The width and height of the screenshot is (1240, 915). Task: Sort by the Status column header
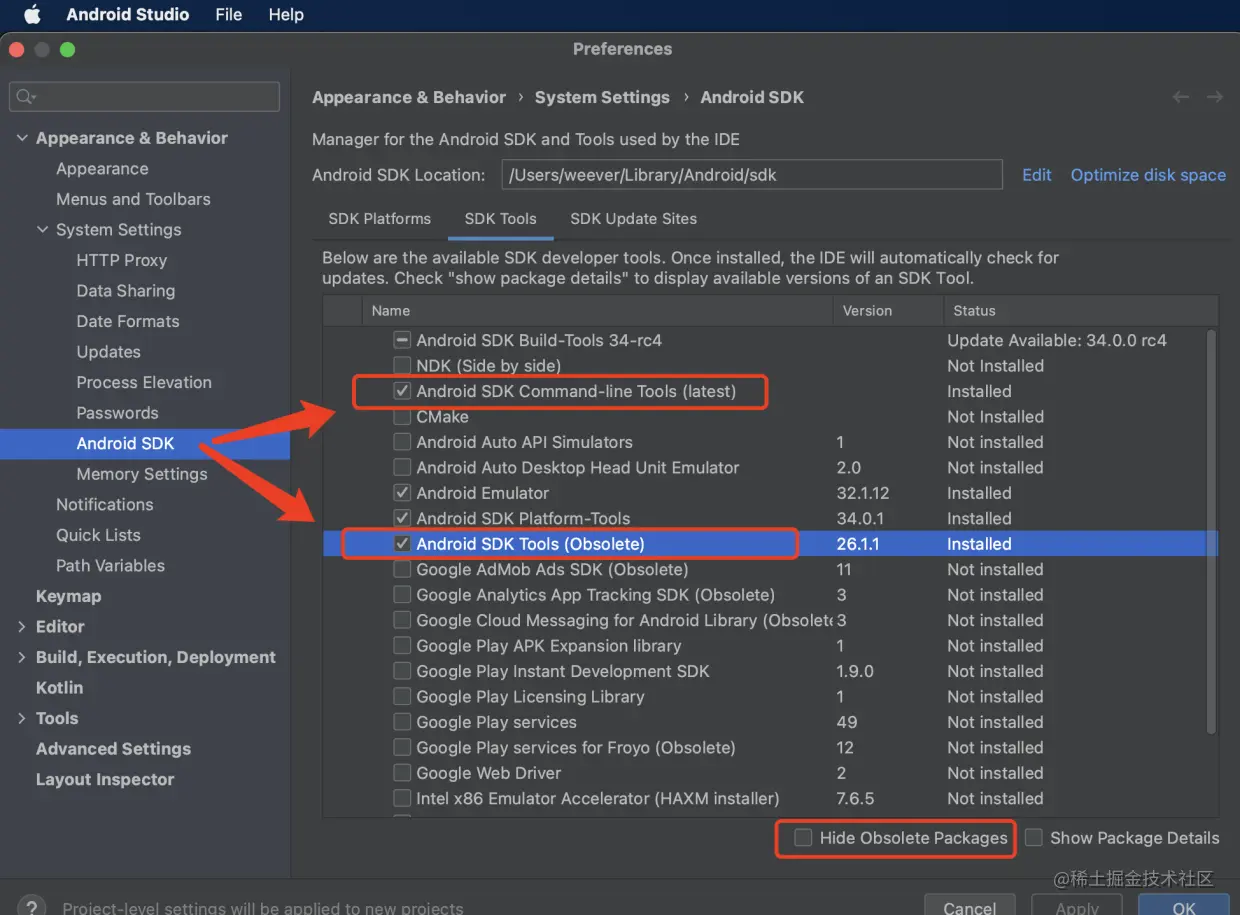(x=1081, y=311)
